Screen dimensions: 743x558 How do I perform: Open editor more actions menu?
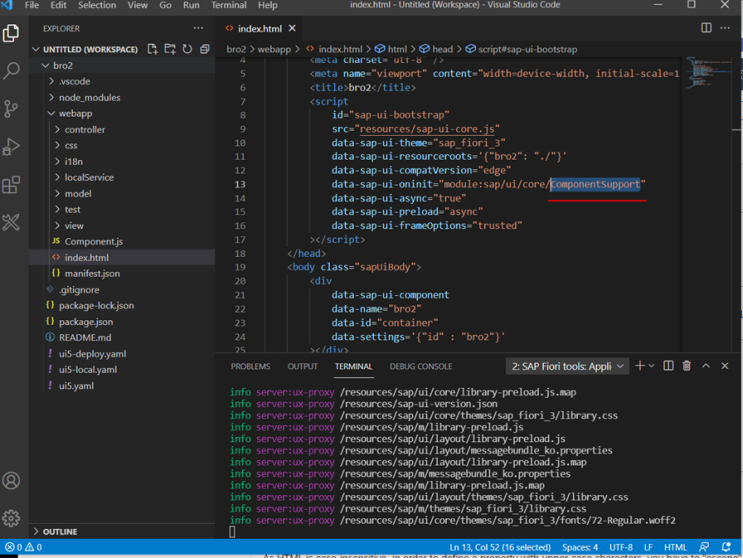click(725, 28)
